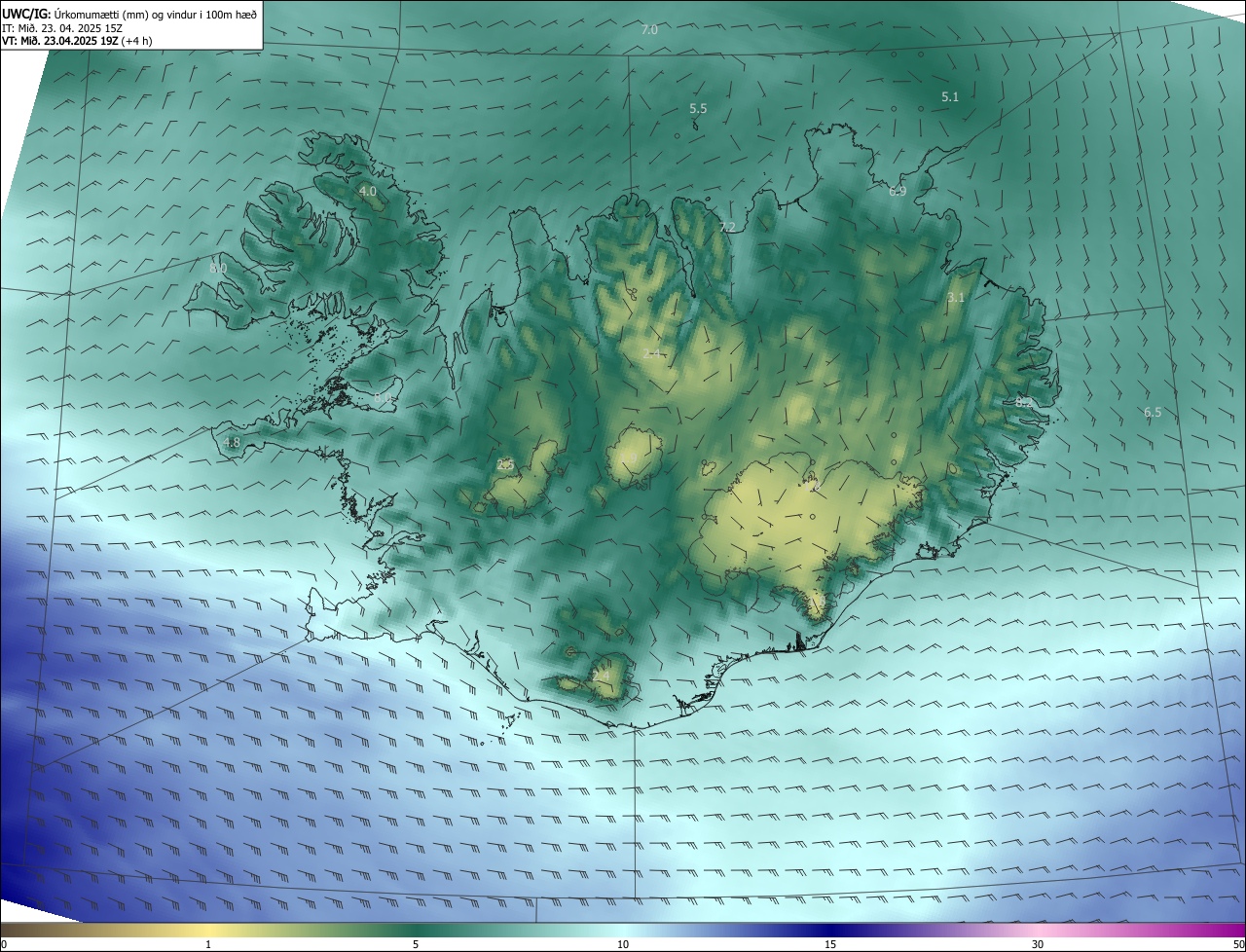Click the 50 tick label on the color scale
This screenshot has height=952, width=1246.
(1238, 945)
